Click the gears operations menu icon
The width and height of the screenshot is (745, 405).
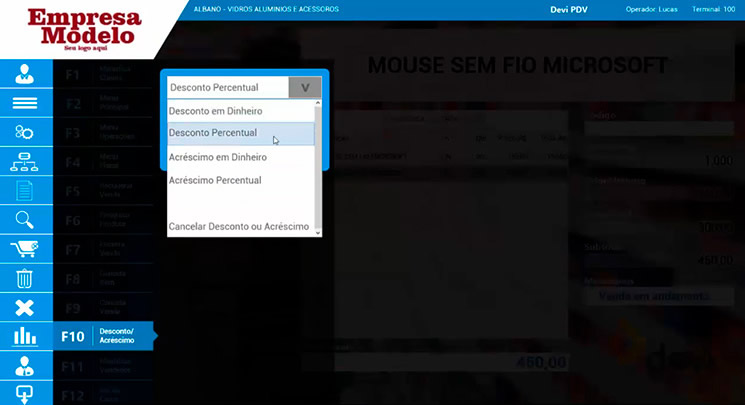coord(24,132)
